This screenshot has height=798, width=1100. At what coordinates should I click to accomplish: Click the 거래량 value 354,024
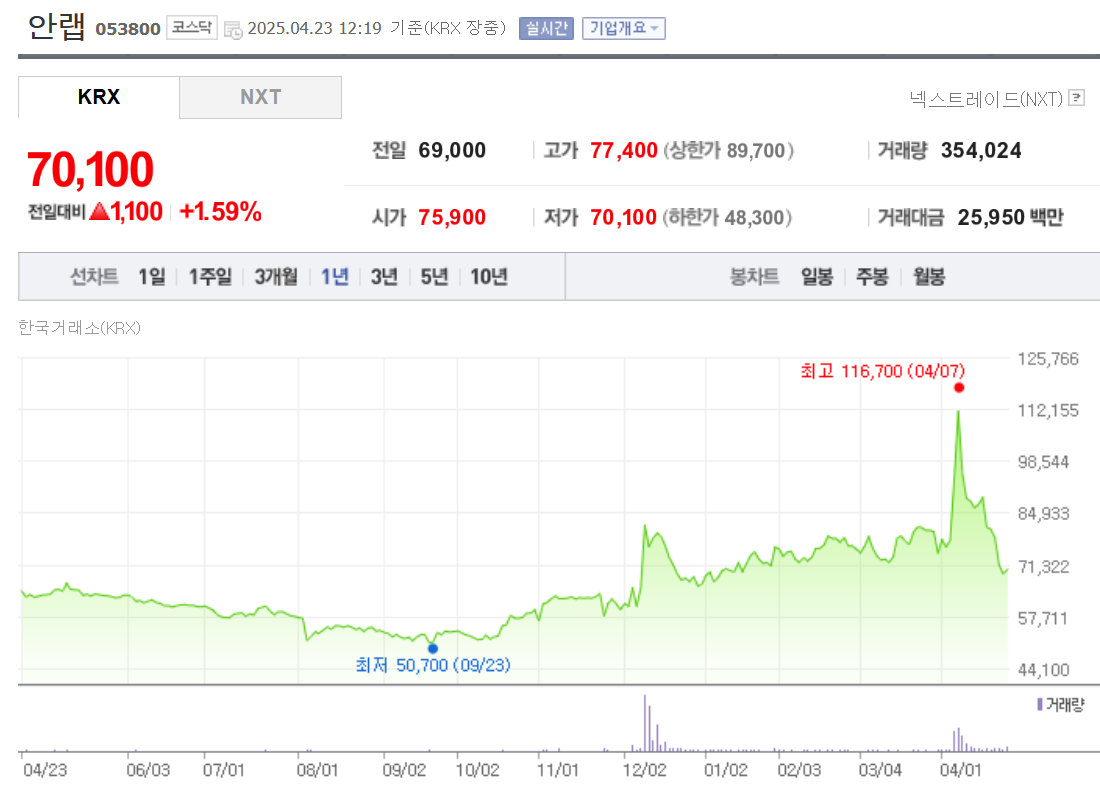coord(981,150)
